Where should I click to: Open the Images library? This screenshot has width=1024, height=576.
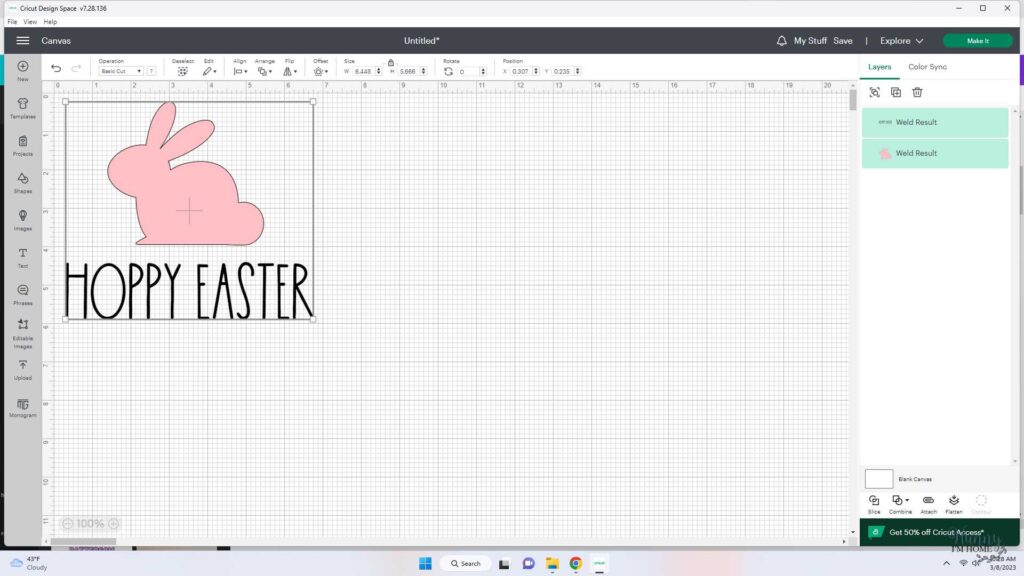pos(23,220)
